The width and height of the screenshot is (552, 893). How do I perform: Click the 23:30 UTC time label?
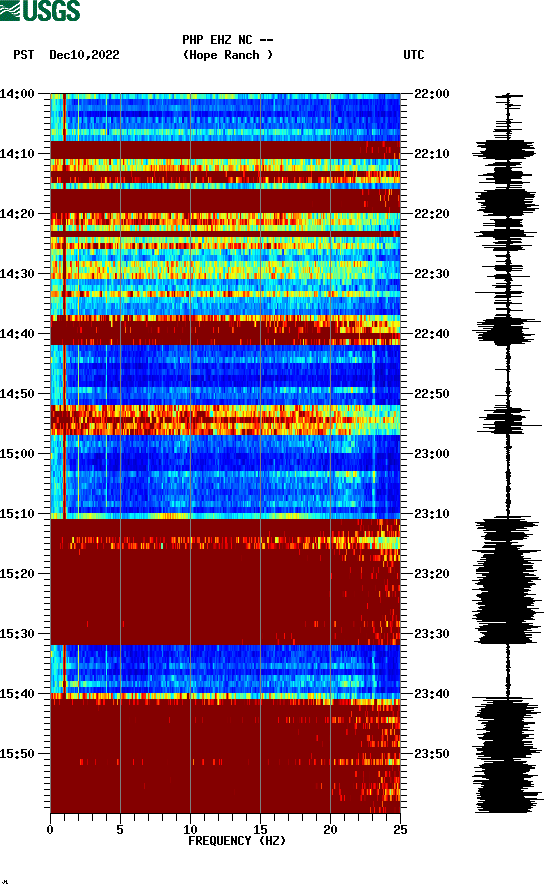[432, 634]
